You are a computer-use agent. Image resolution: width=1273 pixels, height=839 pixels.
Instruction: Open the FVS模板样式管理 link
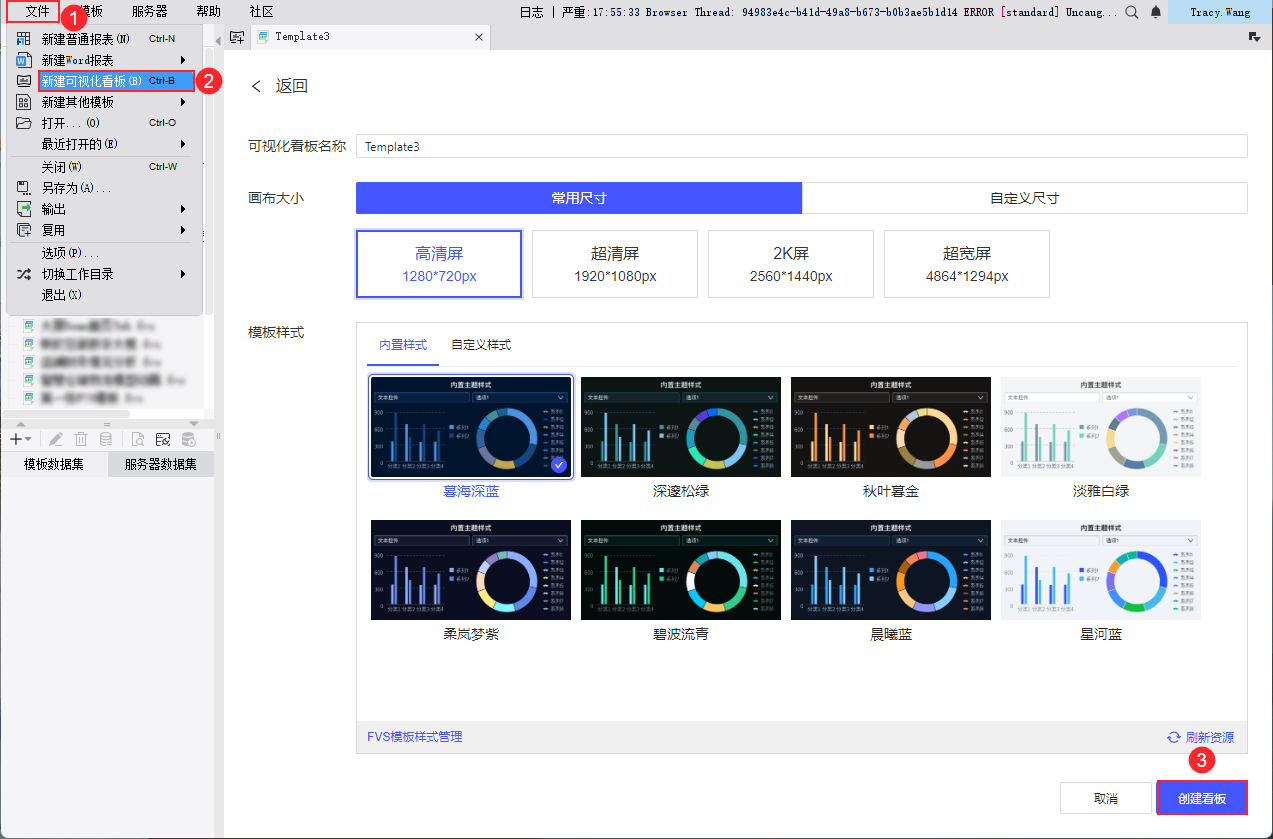(x=414, y=737)
